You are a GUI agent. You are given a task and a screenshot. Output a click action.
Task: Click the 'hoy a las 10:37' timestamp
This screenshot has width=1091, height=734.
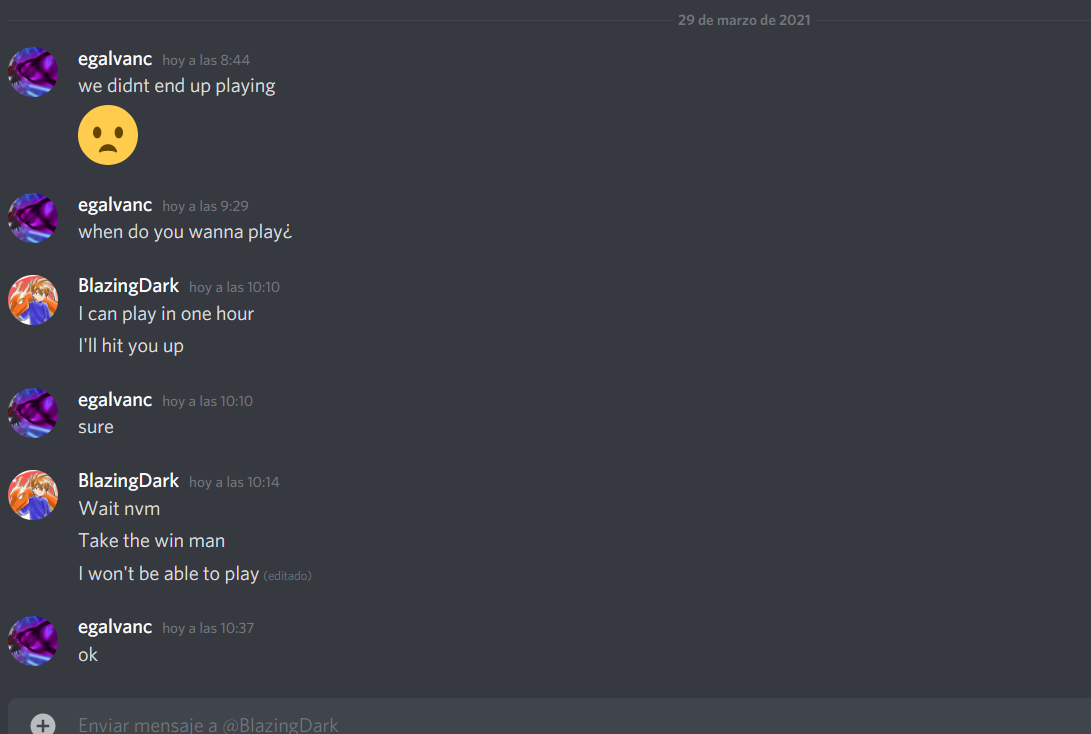(x=208, y=628)
